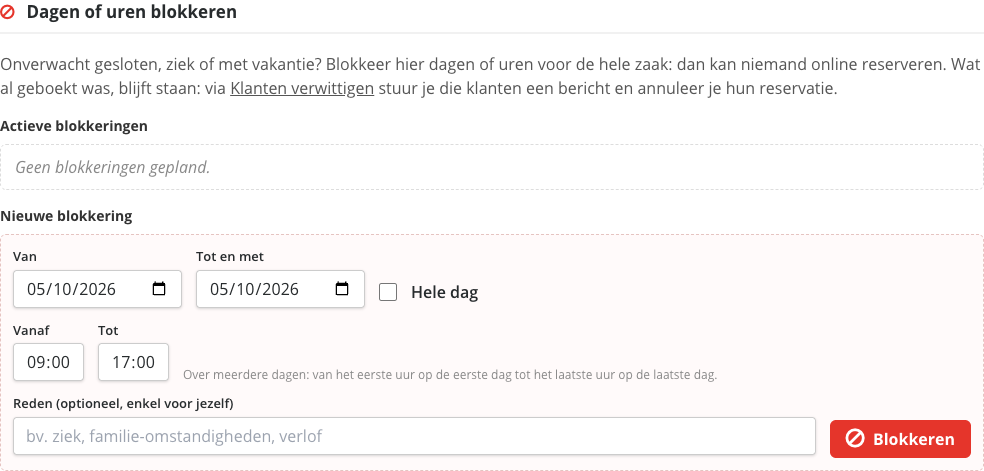Open calendar picker in 'Tot en met' field

coord(342,289)
